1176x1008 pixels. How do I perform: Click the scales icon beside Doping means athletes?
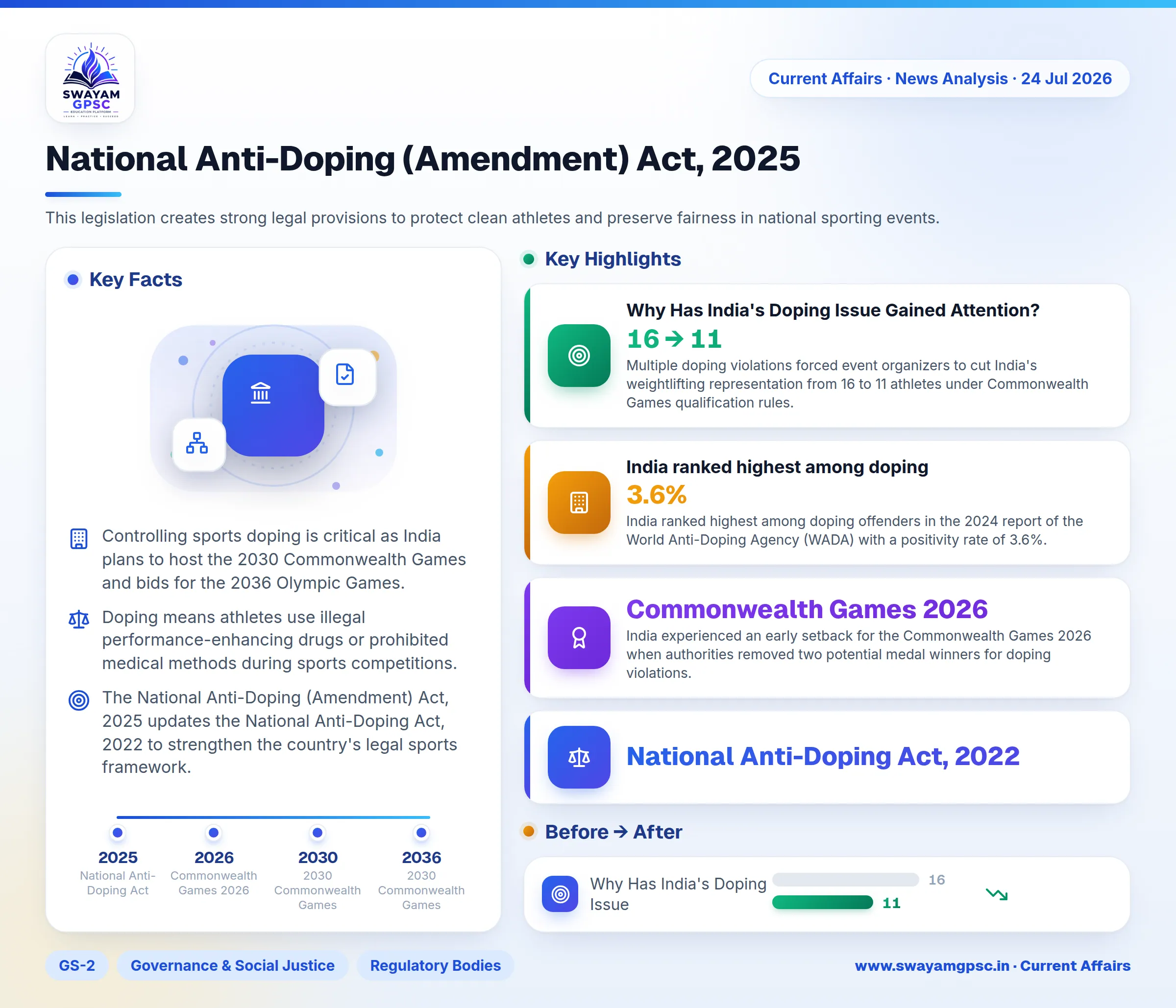click(79, 619)
